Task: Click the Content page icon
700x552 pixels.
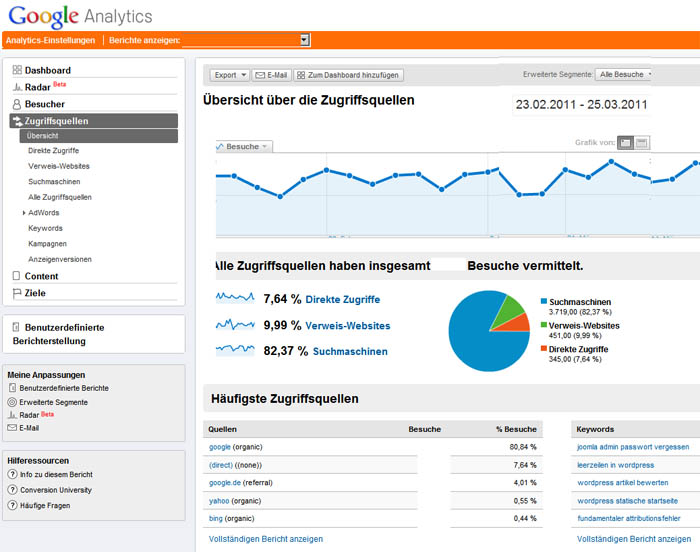Action: pyautogui.click(x=16, y=276)
